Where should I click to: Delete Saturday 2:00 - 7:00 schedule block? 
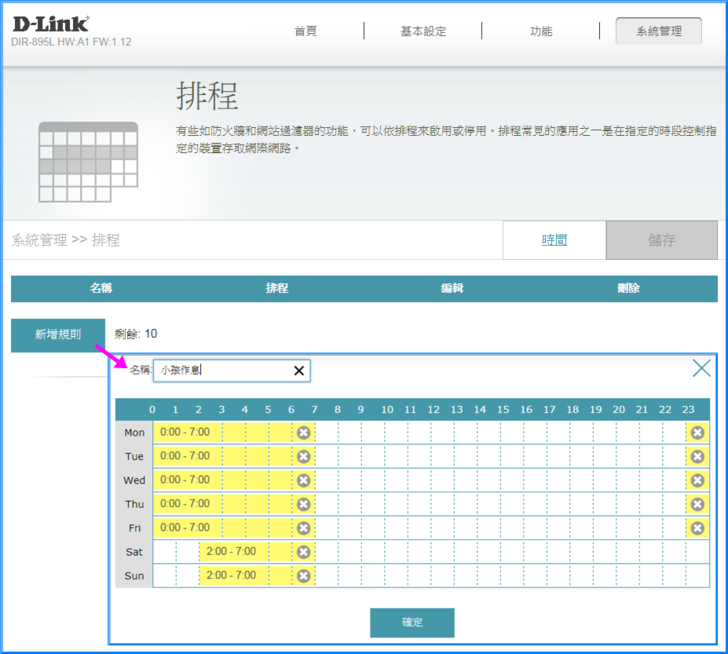[304, 552]
